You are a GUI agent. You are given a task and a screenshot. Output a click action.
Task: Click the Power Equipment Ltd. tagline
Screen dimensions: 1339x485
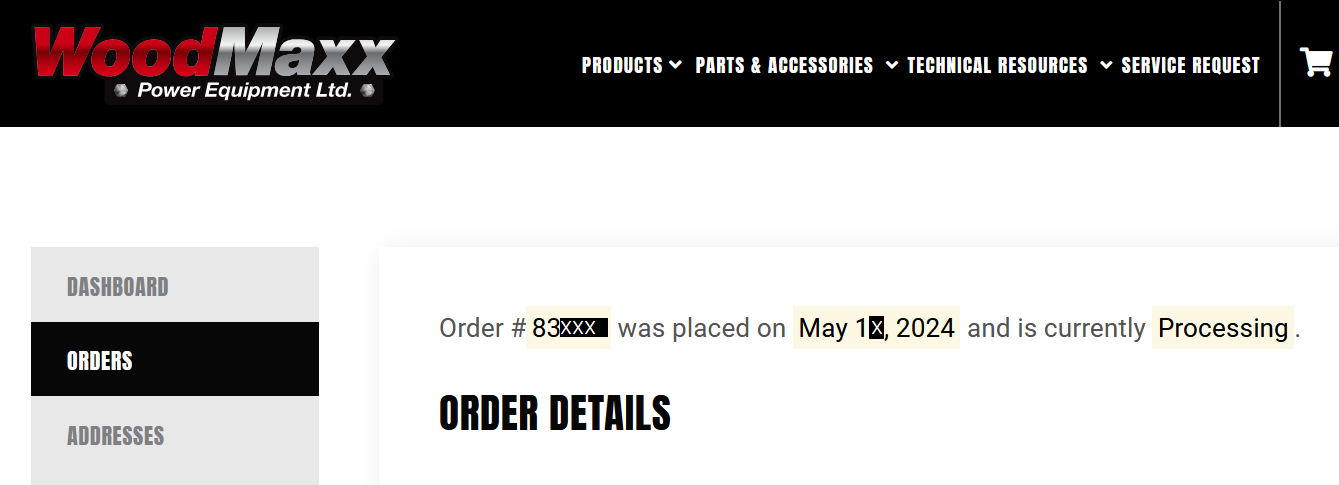(244, 91)
